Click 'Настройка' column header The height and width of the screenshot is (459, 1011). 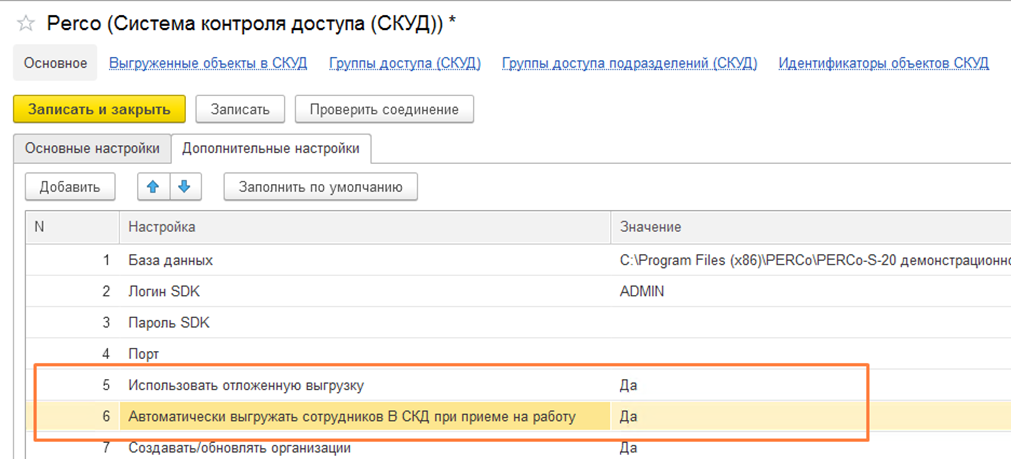pos(162,228)
